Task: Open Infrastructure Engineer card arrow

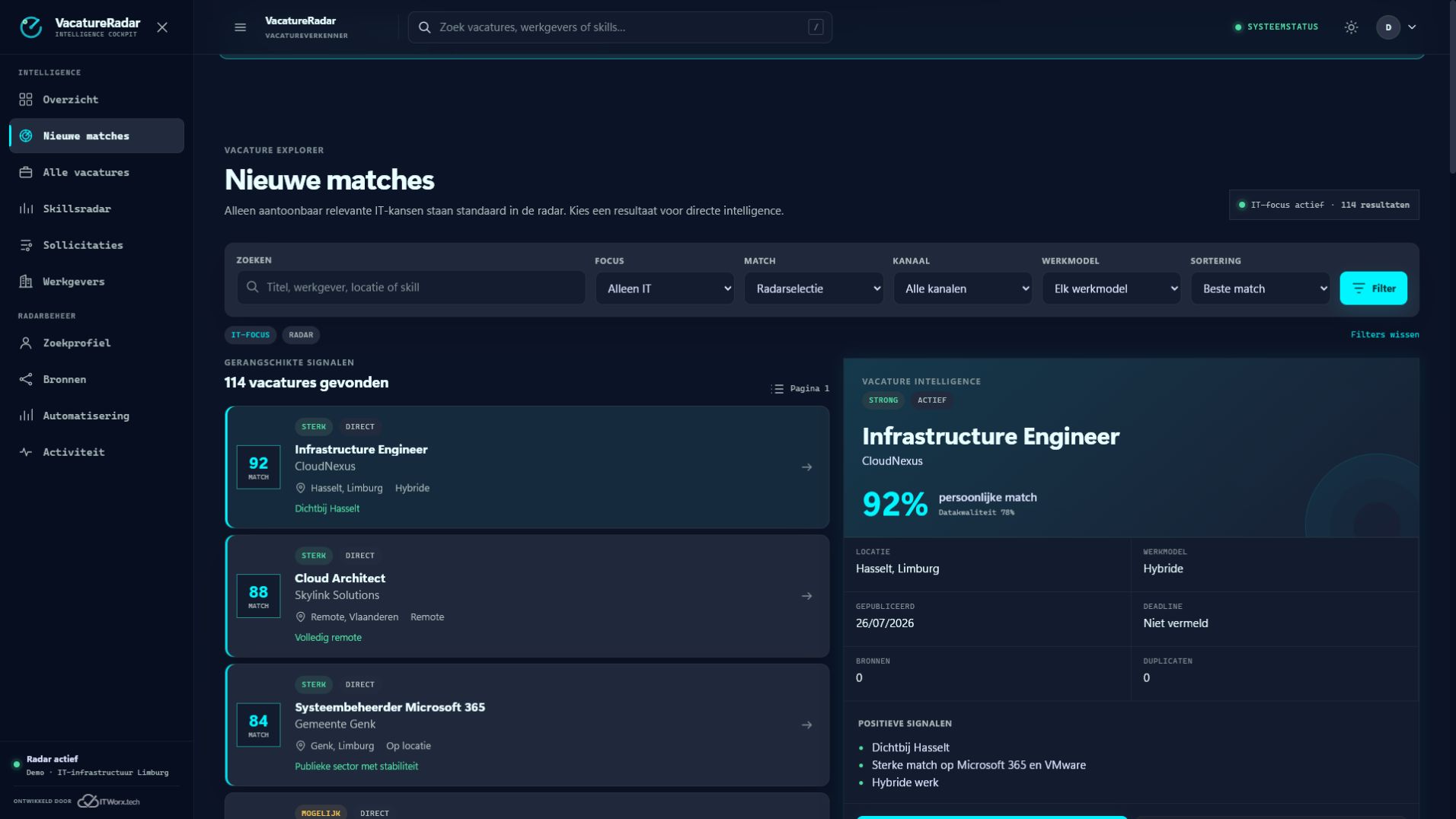Action: 806,467
